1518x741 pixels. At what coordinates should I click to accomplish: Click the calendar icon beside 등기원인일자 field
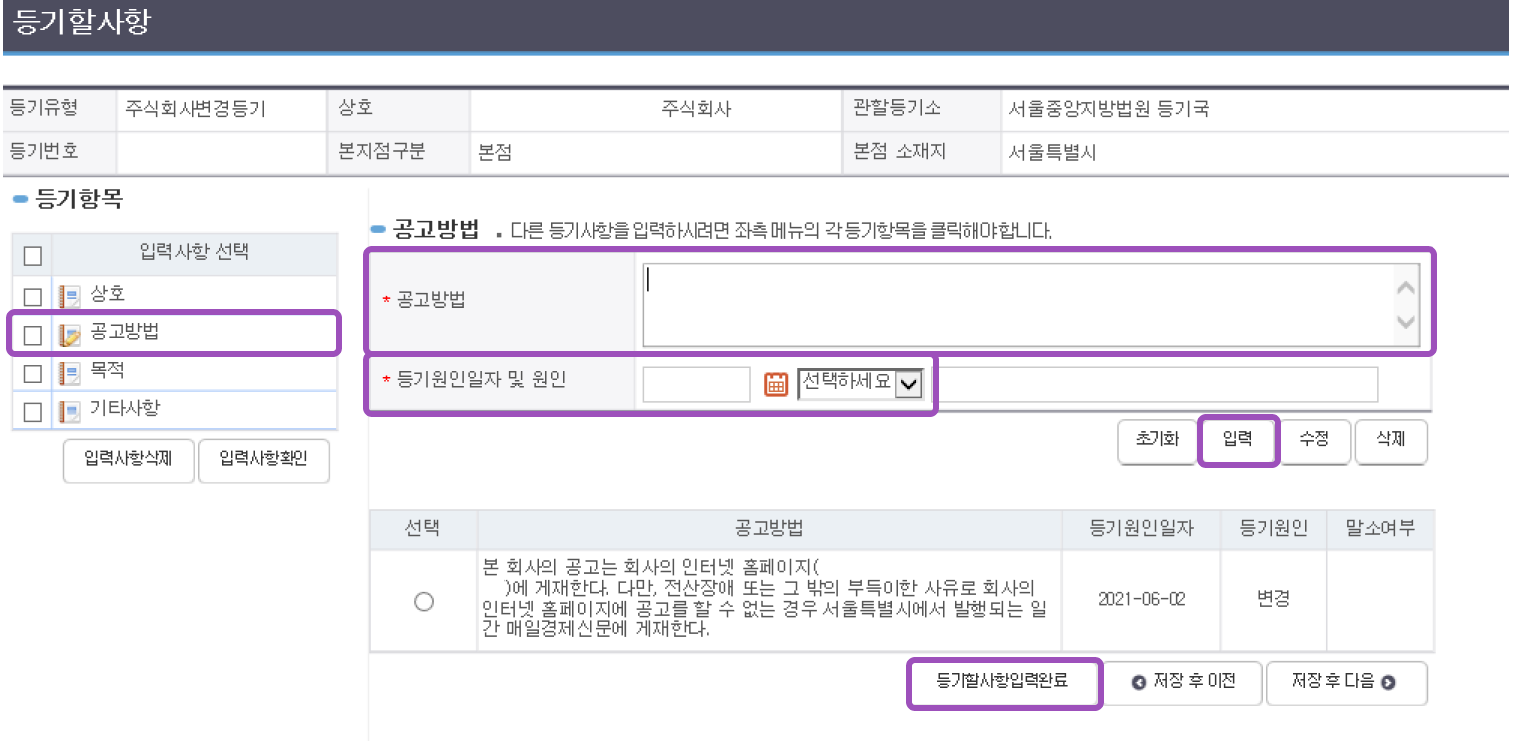point(776,383)
